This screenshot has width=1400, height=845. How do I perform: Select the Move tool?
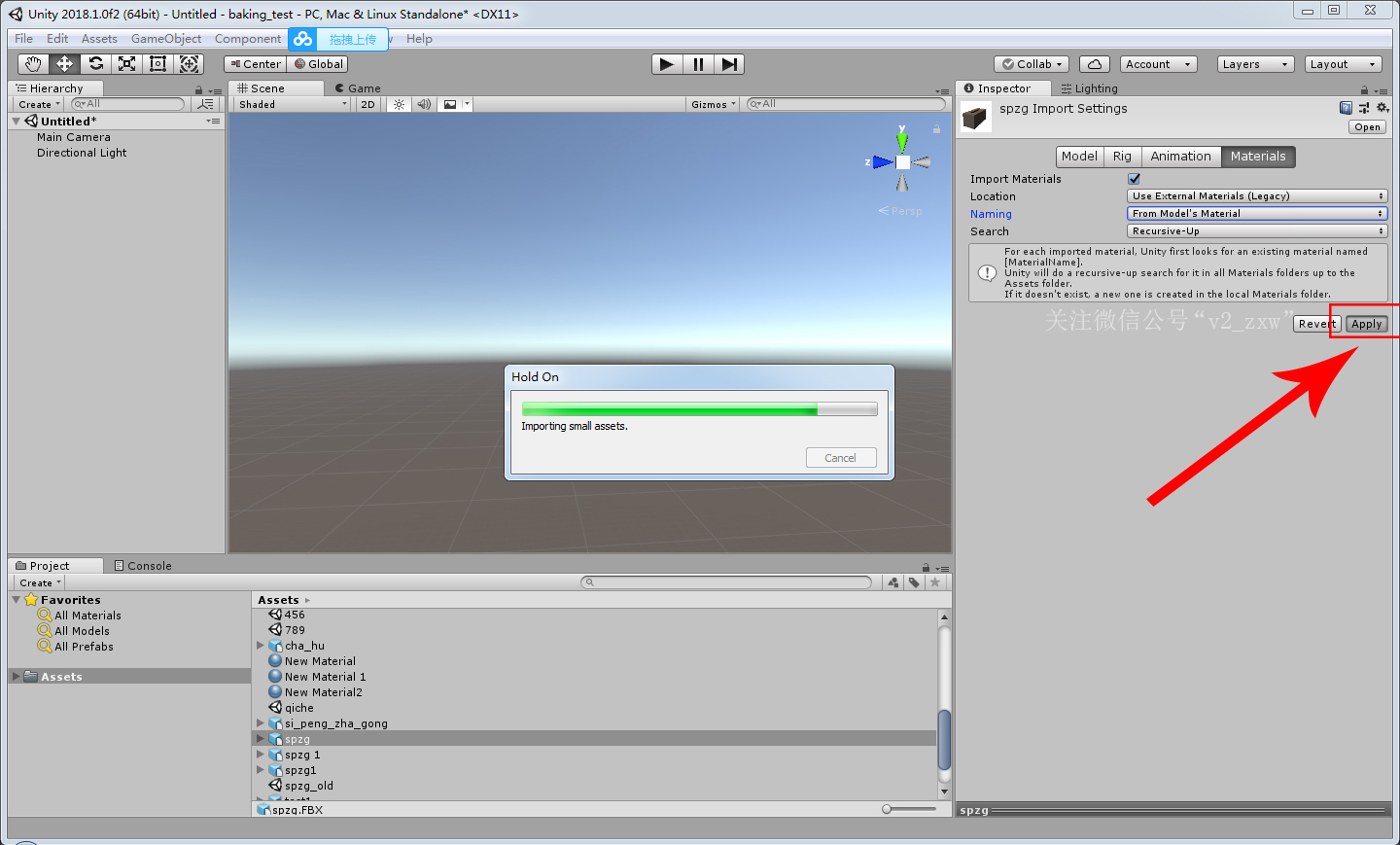click(x=64, y=64)
